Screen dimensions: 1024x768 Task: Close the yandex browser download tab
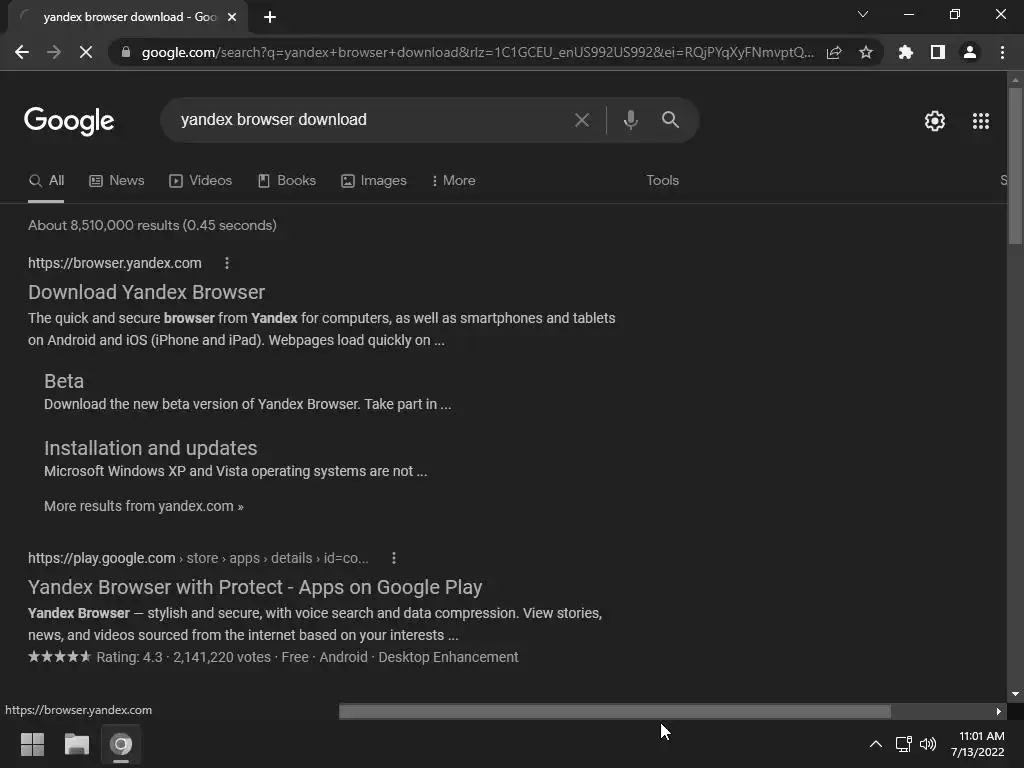pos(232,17)
